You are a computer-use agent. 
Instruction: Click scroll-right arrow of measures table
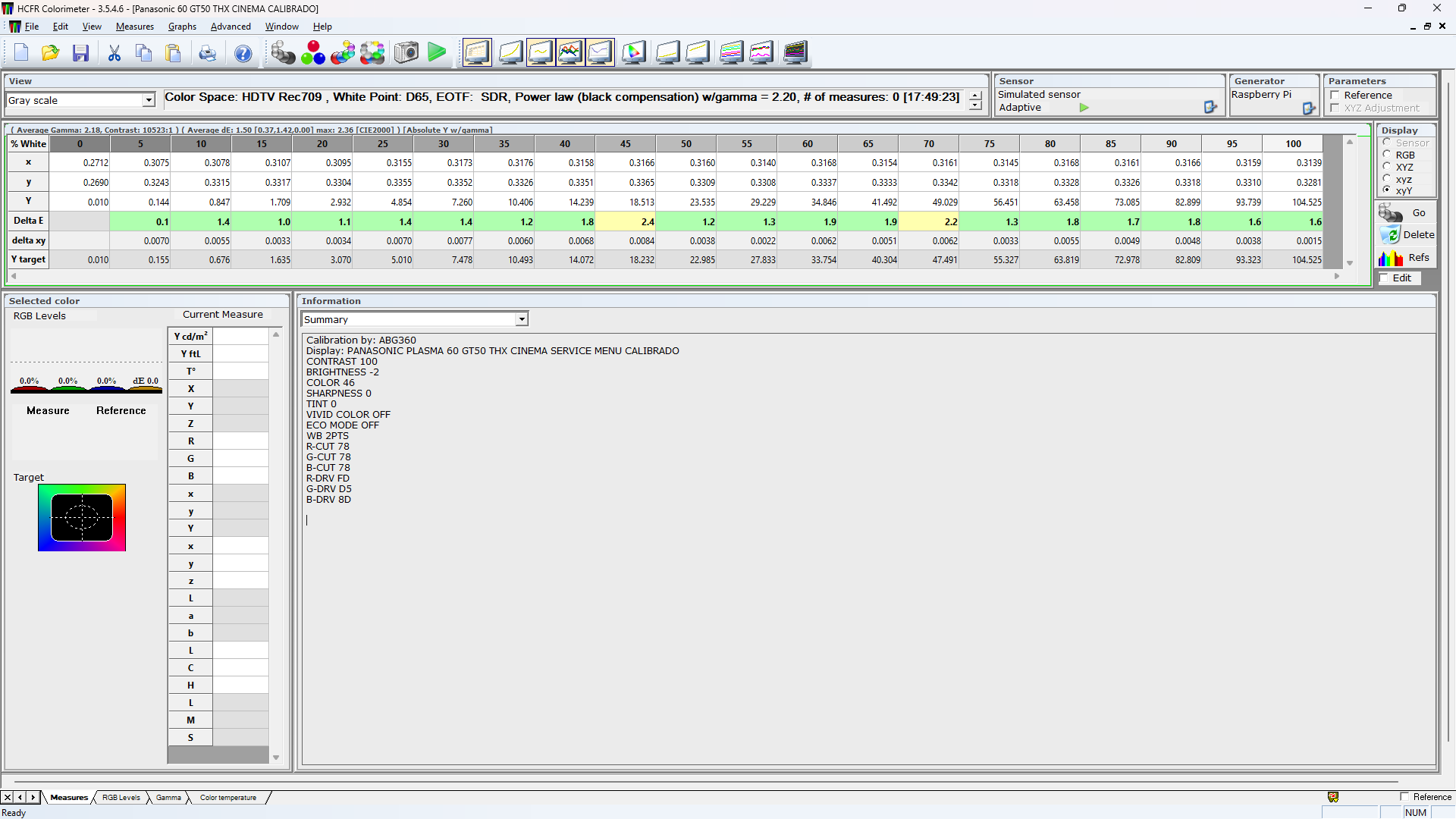pos(1337,277)
